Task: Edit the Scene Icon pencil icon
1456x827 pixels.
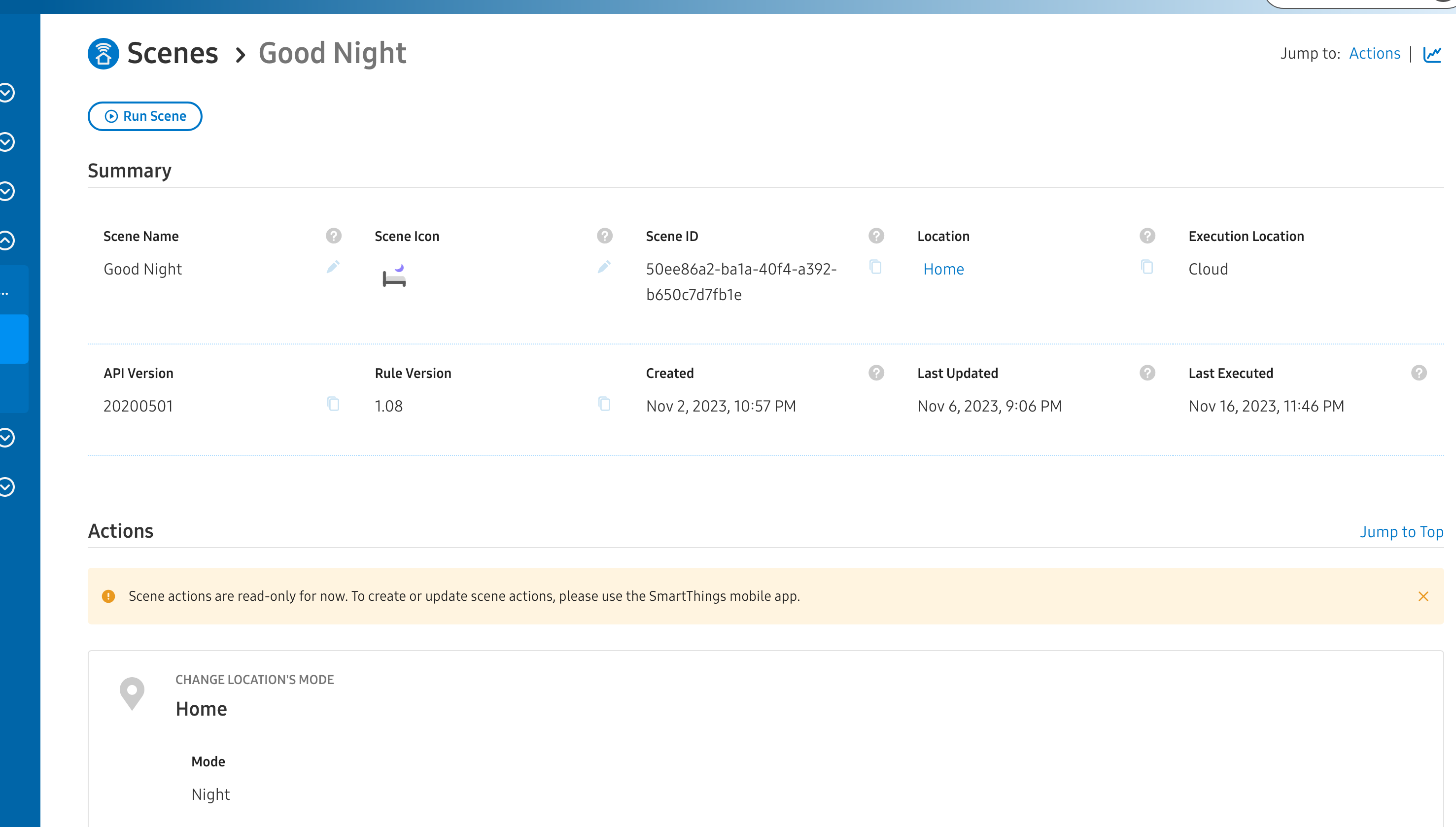Action: (604, 267)
